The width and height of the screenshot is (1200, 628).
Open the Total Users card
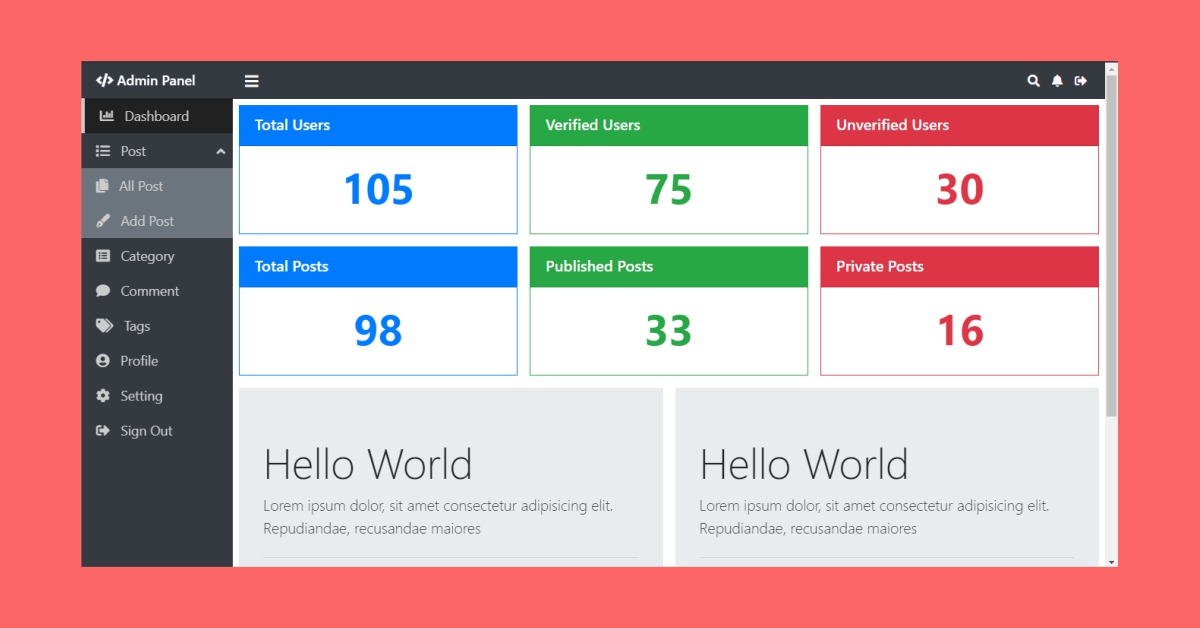pos(377,170)
